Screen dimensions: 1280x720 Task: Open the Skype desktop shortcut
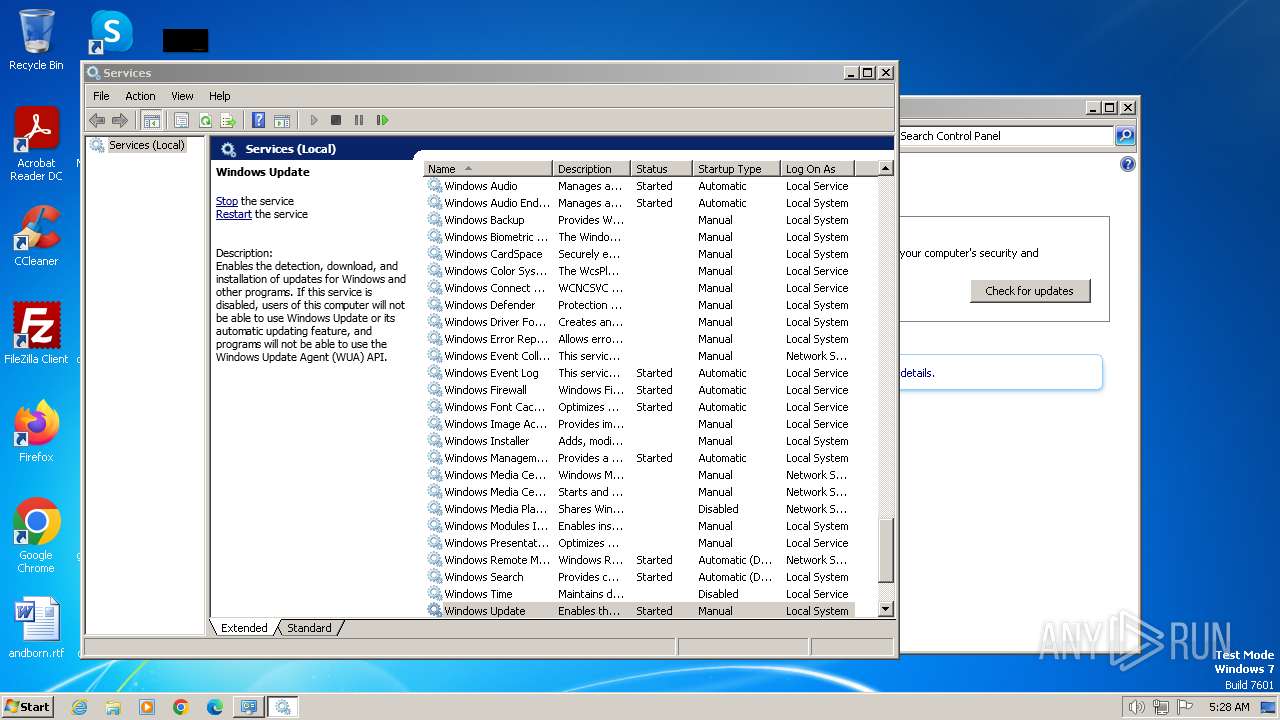point(111,32)
